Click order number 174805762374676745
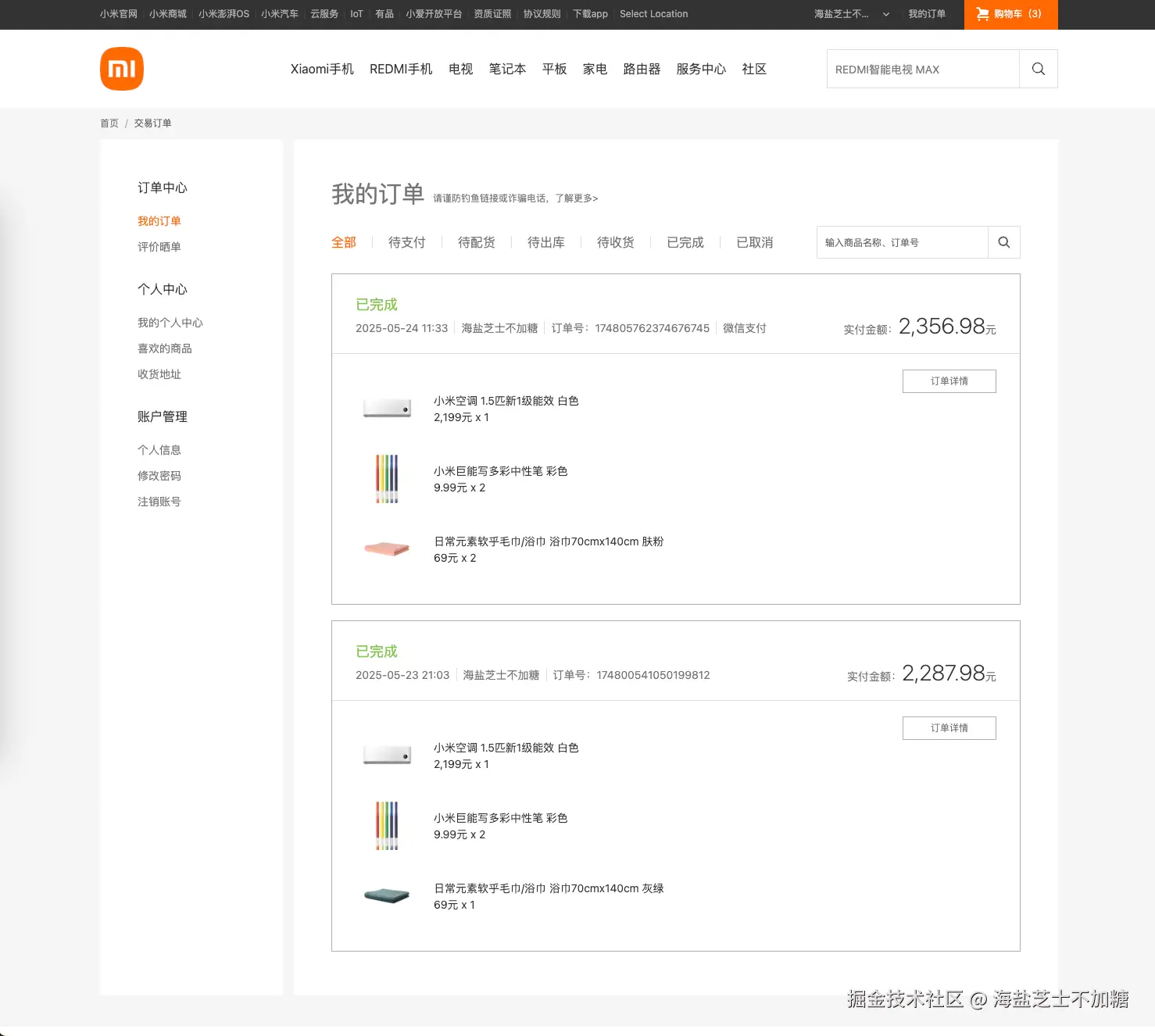Image resolution: width=1155 pixels, height=1036 pixels. coord(653,328)
